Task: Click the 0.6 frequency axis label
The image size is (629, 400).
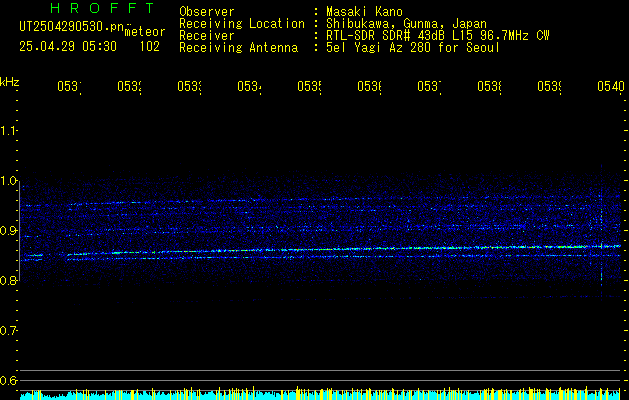Action: (8, 380)
